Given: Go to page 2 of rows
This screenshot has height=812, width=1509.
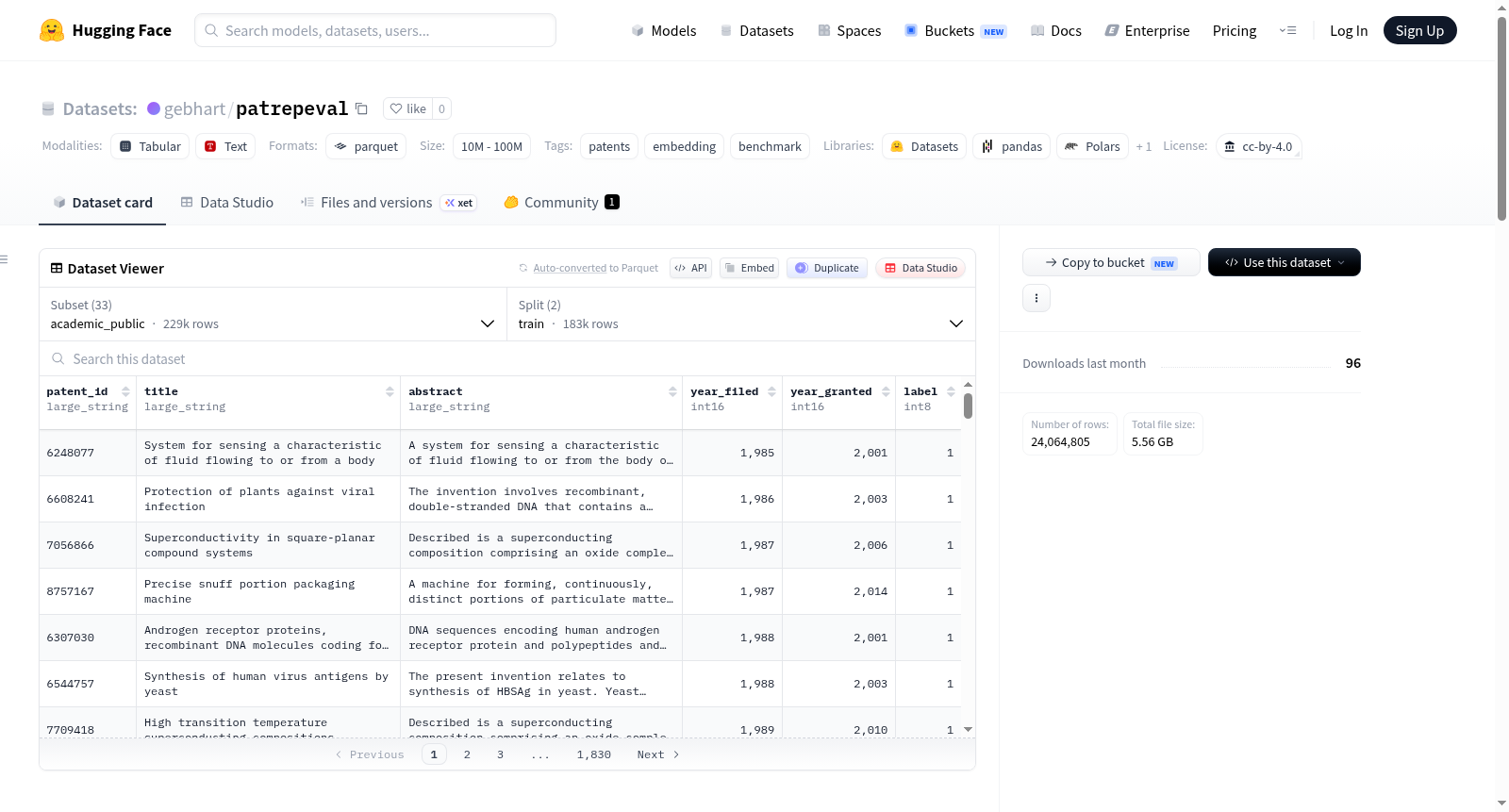Looking at the screenshot, I should (x=467, y=754).
